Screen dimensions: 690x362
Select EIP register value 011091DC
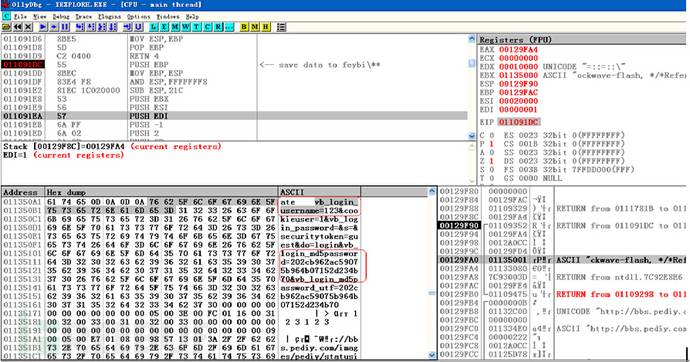pyautogui.click(x=518, y=122)
